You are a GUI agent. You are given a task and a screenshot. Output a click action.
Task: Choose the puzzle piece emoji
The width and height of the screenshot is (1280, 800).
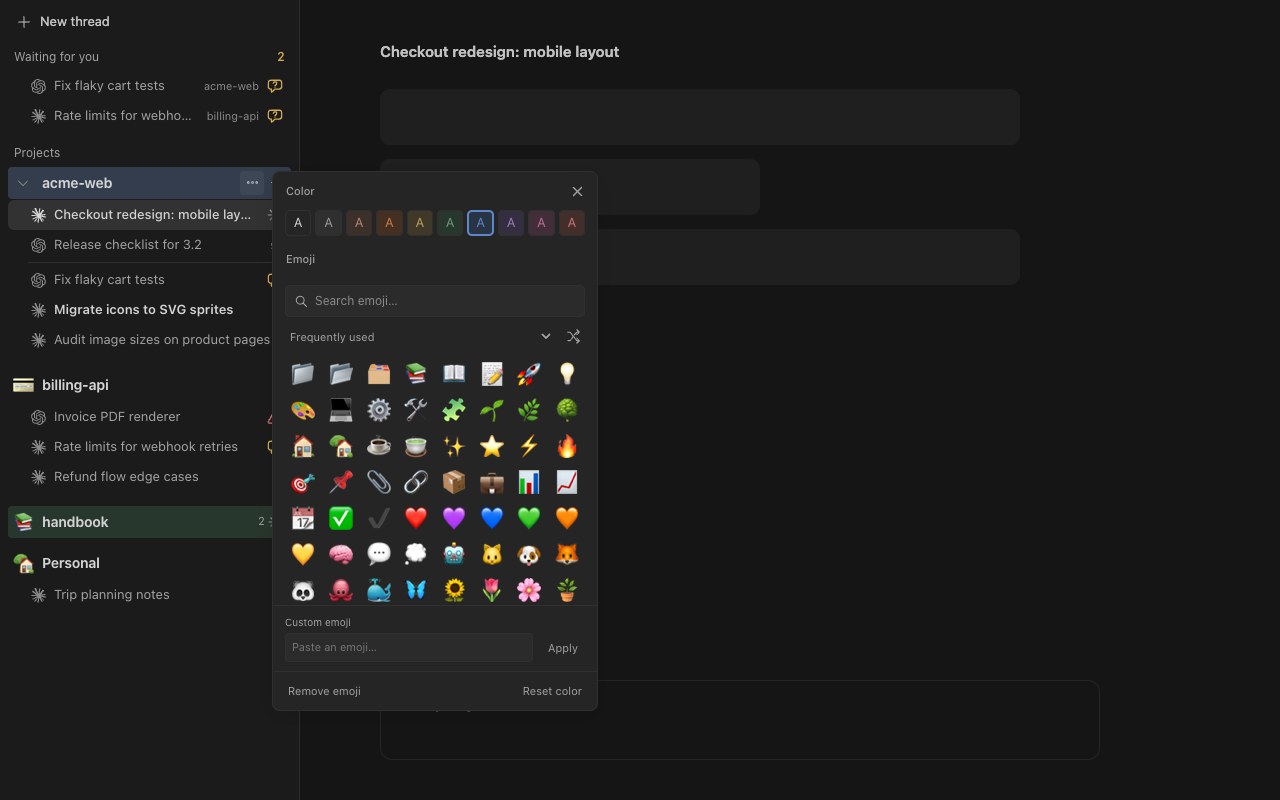point(454,410)
